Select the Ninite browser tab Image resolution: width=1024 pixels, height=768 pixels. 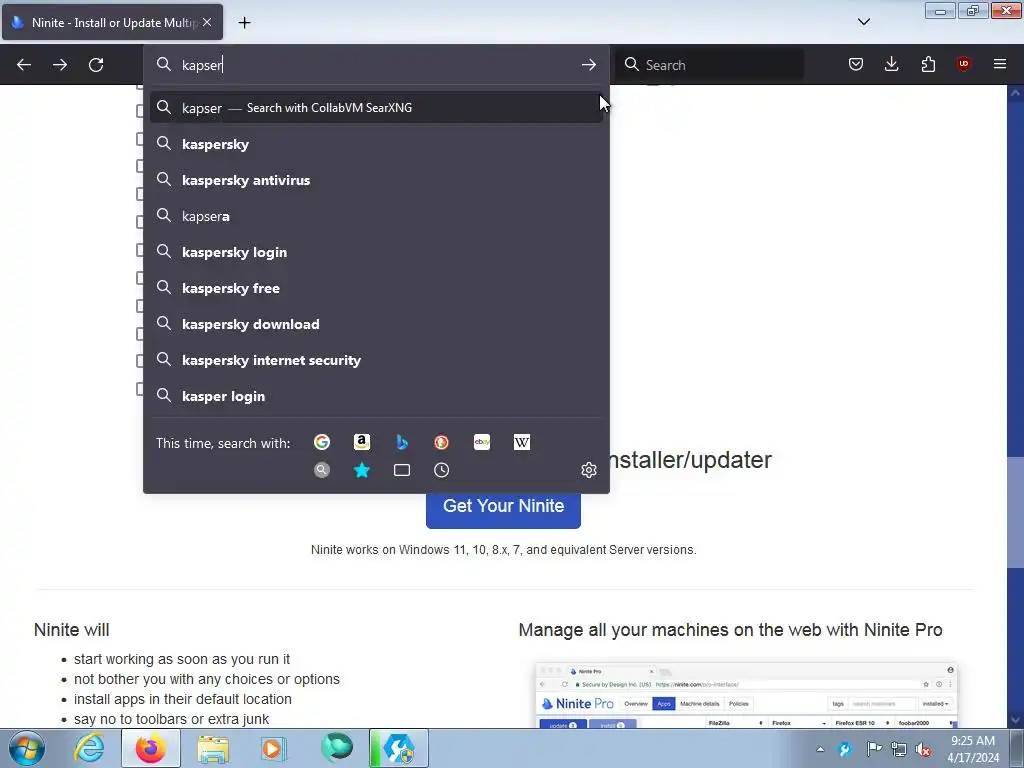click(112, 22)
